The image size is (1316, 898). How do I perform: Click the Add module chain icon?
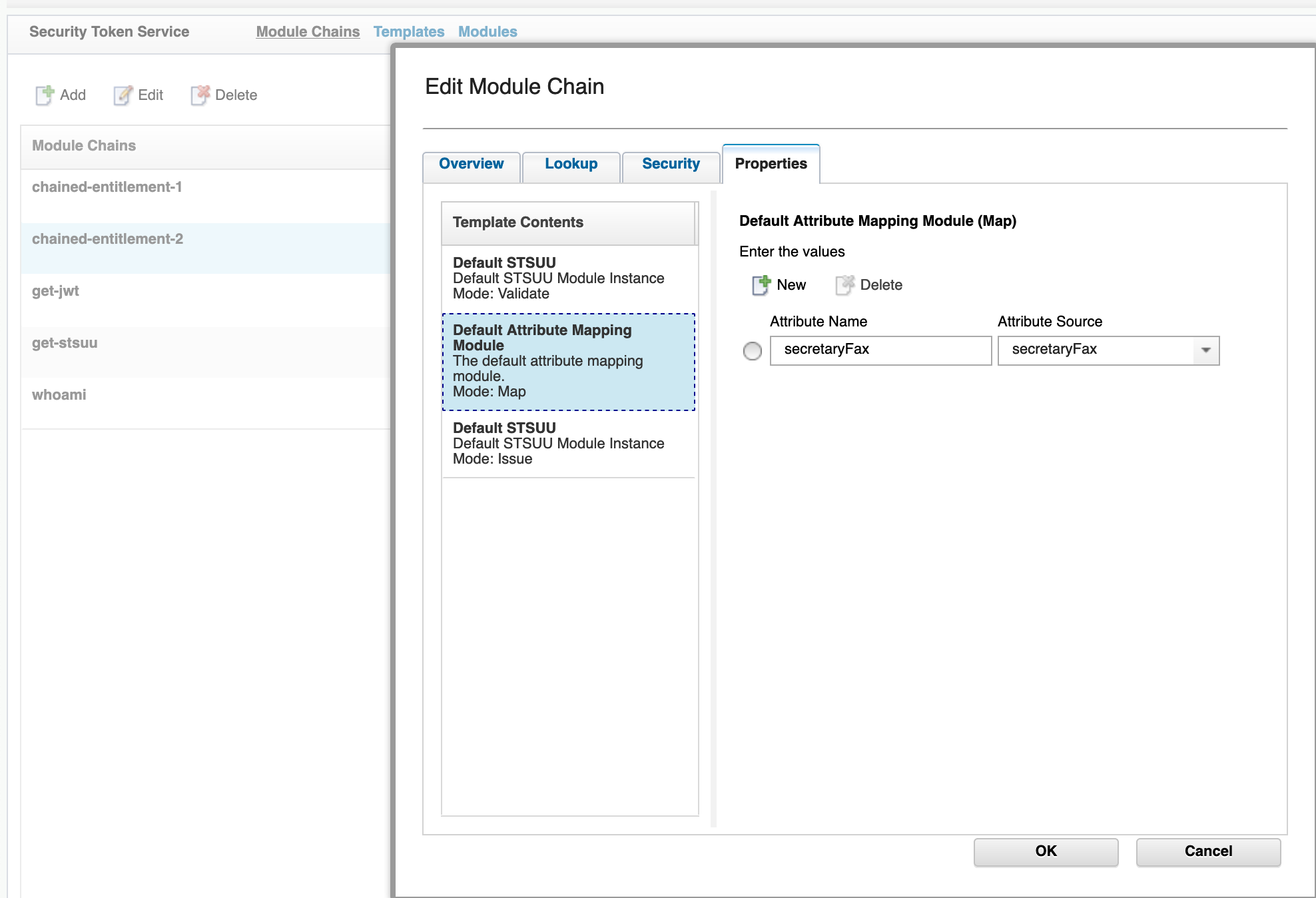tap(44, 95)
